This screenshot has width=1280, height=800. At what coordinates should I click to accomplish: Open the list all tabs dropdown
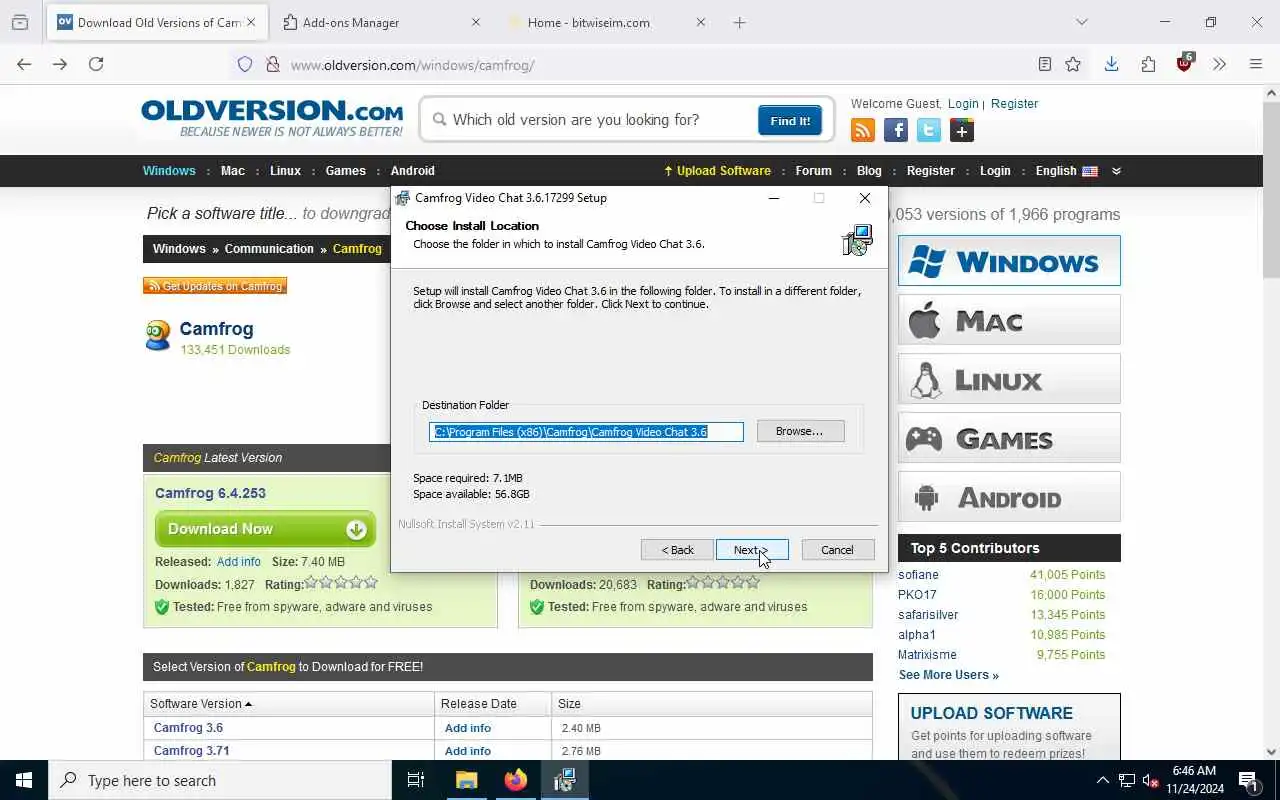click(1081, 22)
